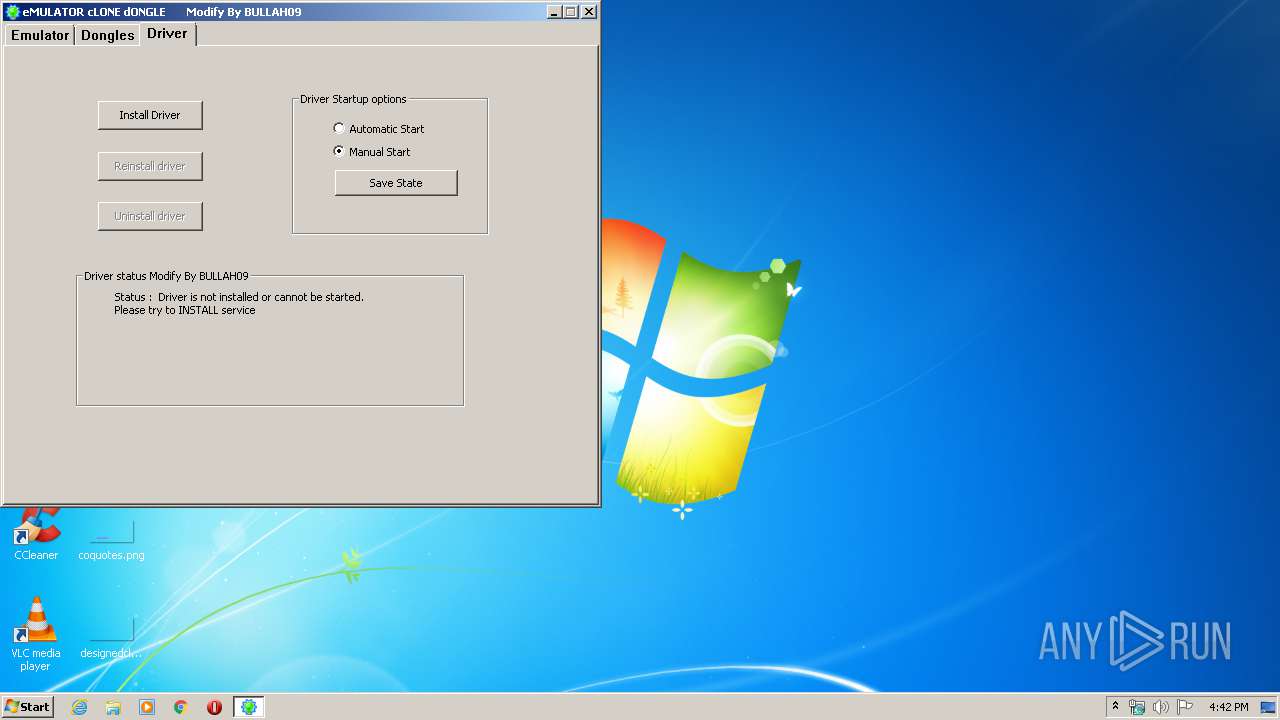Screen dimensions: 1280x720
Task: Click the disabled Uninstall driver button
Action: coord(150,216)
